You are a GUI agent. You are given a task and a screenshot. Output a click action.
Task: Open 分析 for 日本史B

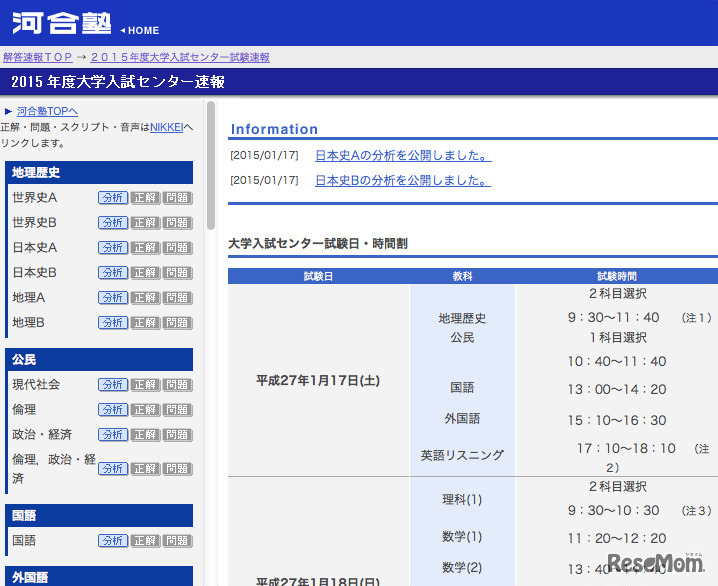(x=113, y=273)
